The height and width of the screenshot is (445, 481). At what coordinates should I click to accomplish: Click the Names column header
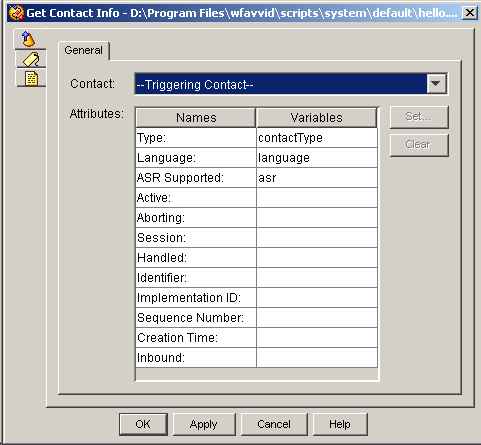point(196,118)
